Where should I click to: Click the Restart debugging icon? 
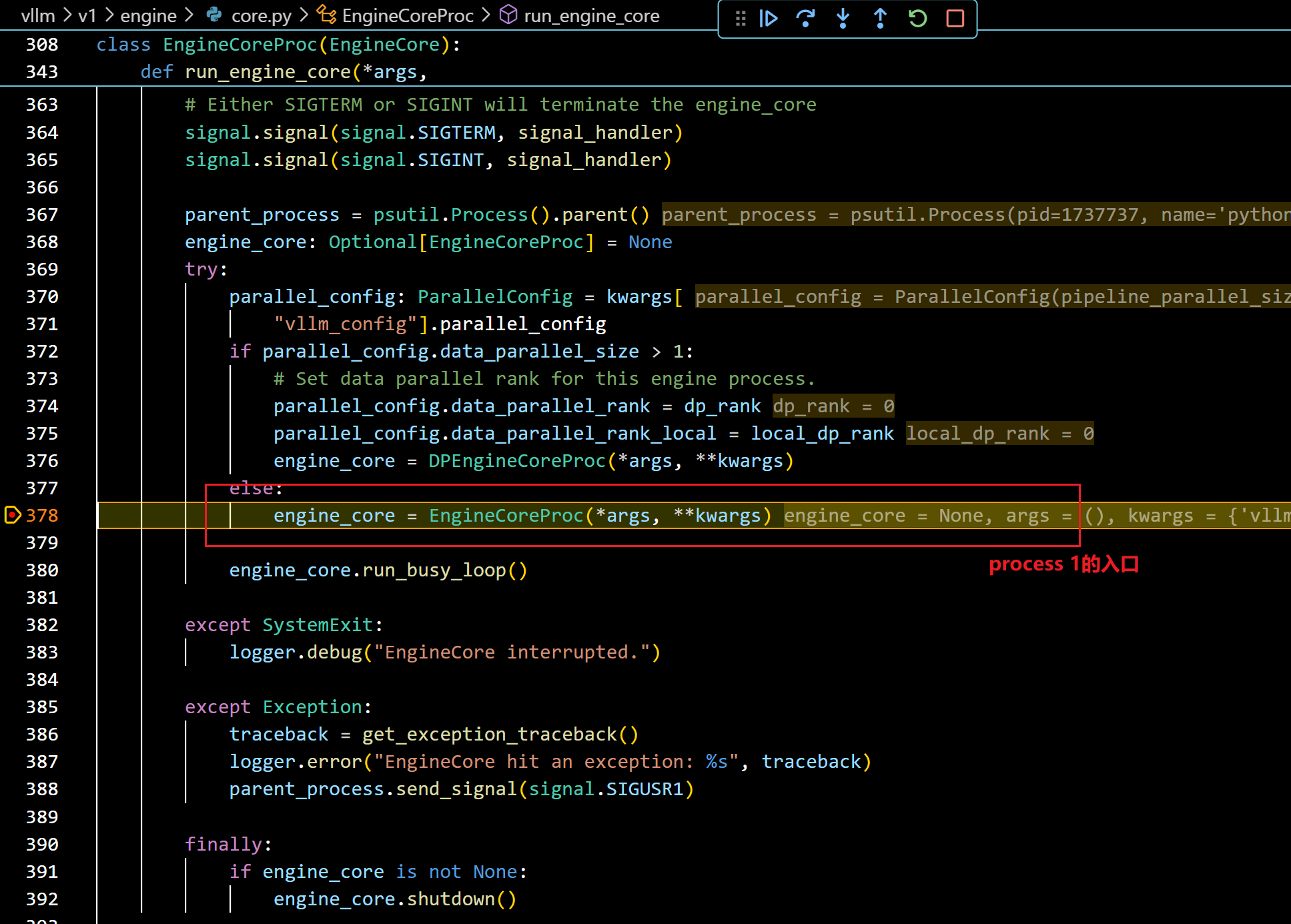coord(917,19)
